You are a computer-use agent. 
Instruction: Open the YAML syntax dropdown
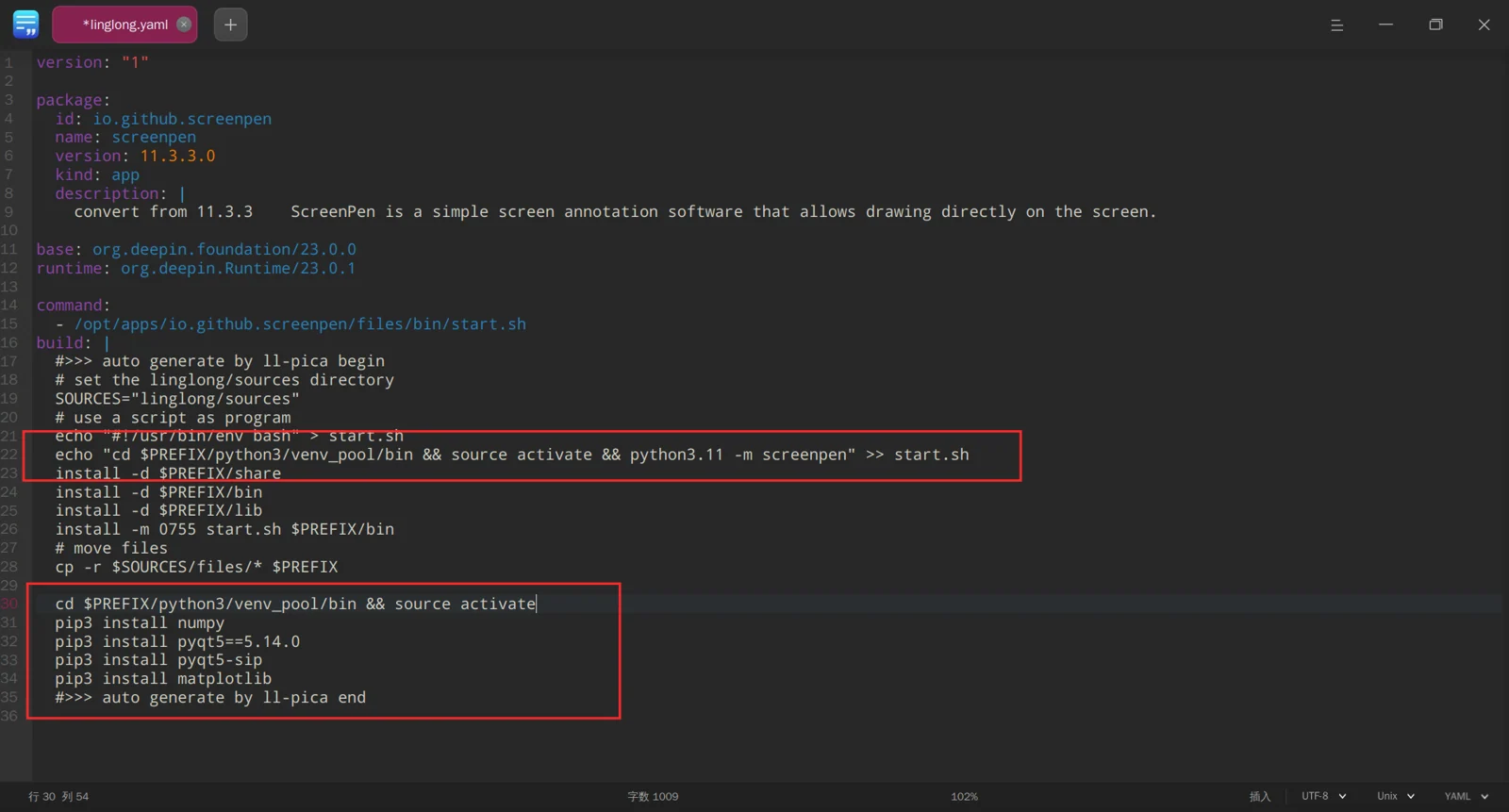tap(1467, 796)
